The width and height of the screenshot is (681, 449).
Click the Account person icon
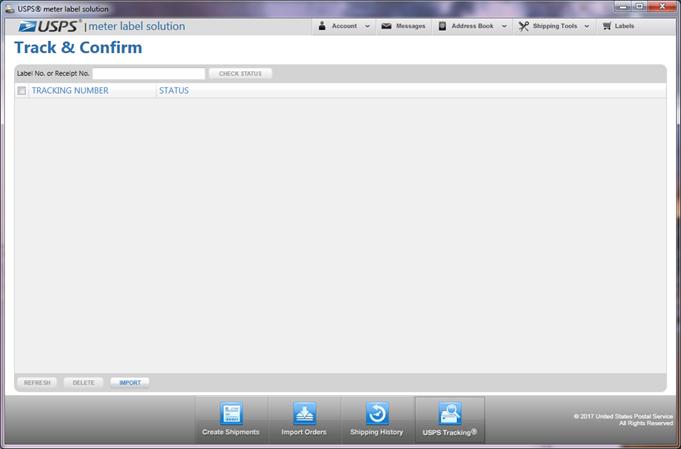pos(322,26)
